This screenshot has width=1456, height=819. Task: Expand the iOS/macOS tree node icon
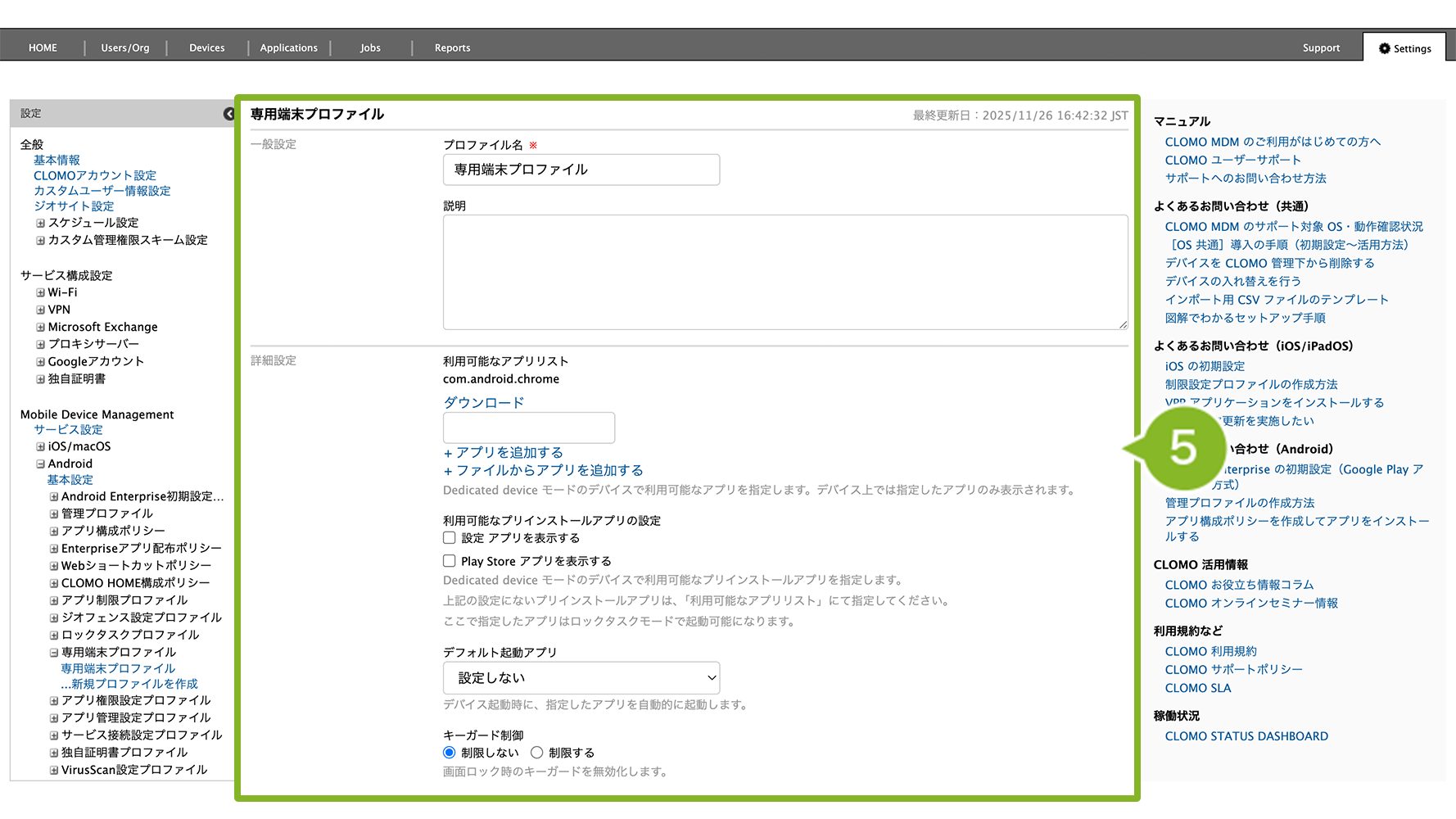pyautogui.click(x=40, y=446)
